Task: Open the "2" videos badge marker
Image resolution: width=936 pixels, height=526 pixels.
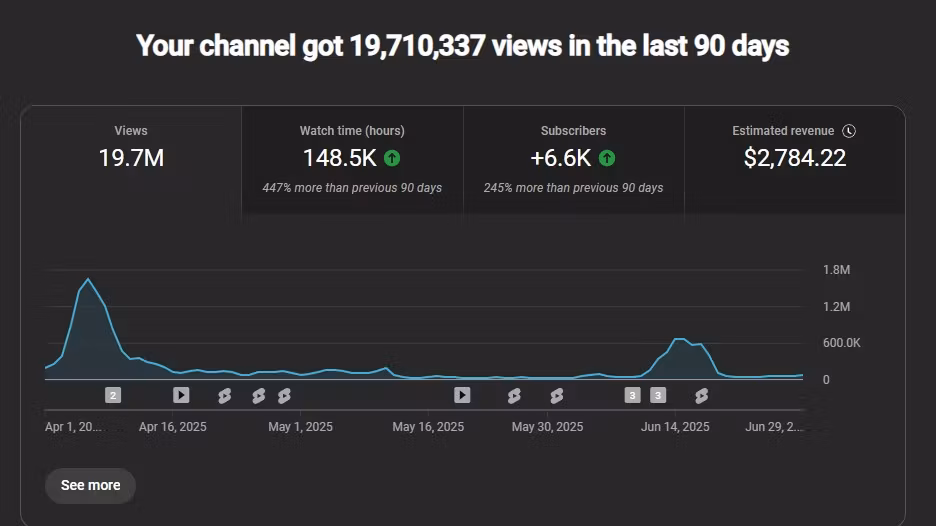Action: tap(113, 395)
